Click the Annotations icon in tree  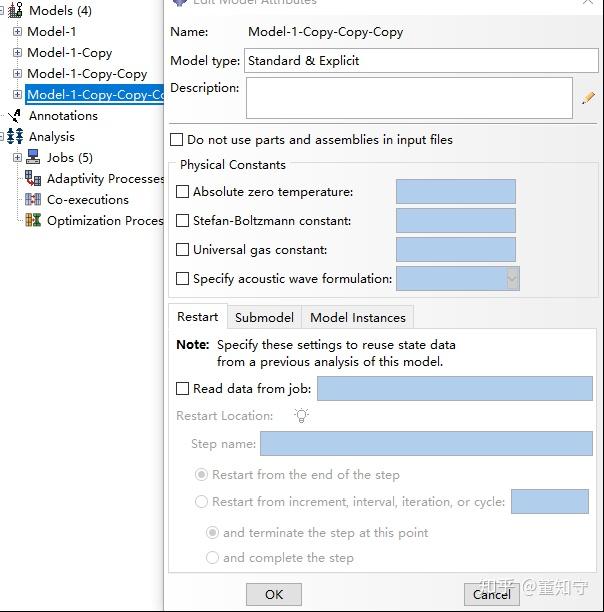click(15, 116)
